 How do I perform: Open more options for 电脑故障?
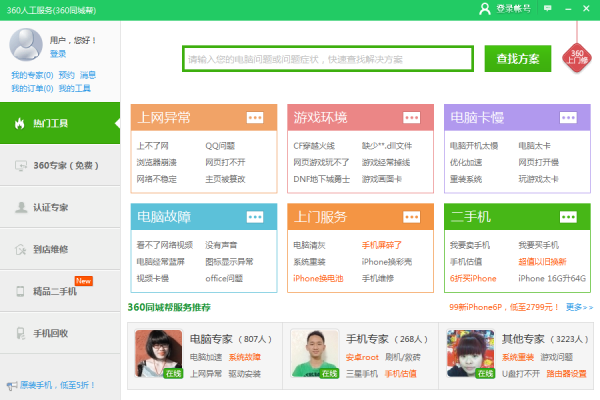point(256,217)
